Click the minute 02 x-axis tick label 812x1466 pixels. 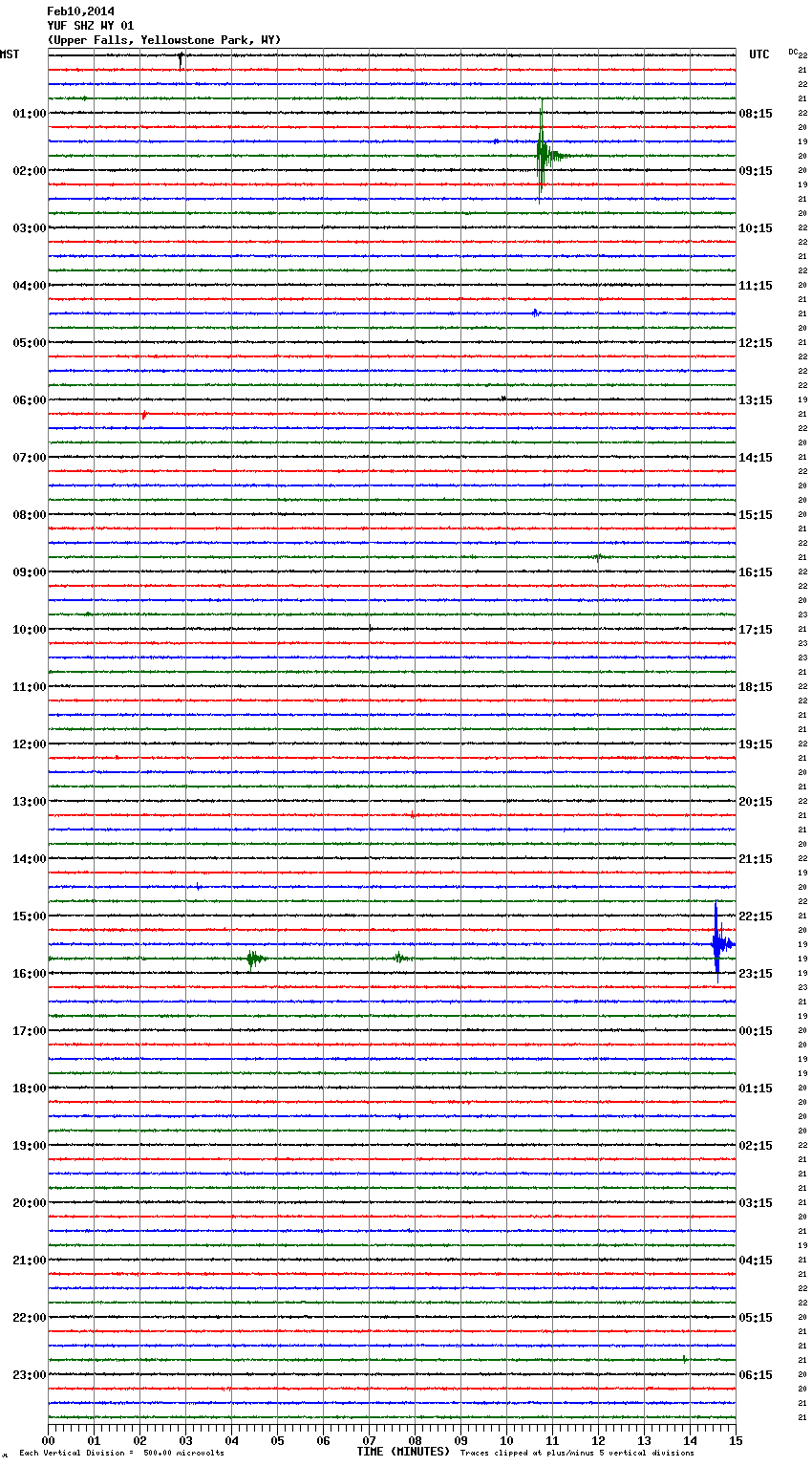[140, 1441]
